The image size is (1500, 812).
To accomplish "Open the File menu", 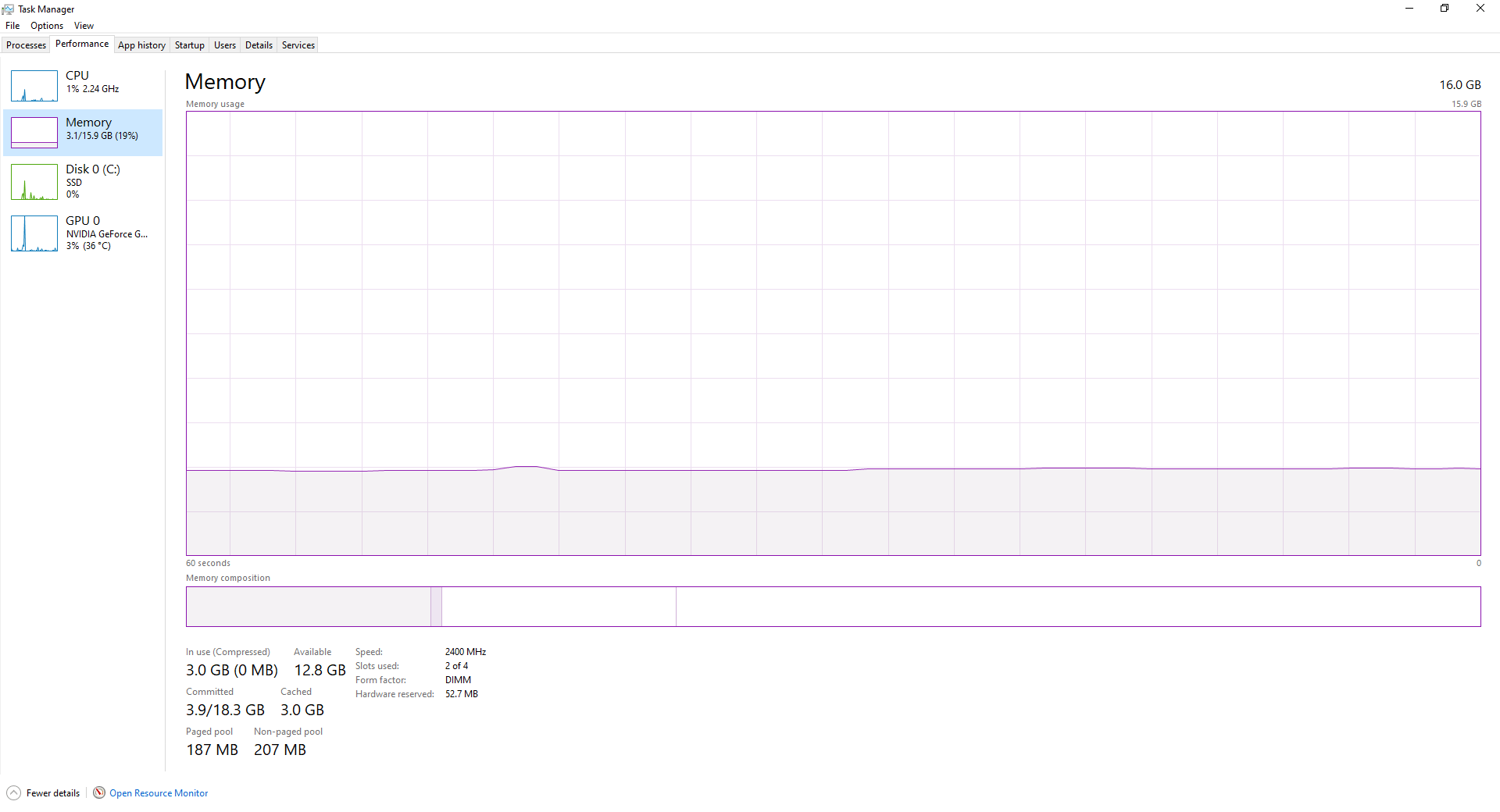I will 12,26.
